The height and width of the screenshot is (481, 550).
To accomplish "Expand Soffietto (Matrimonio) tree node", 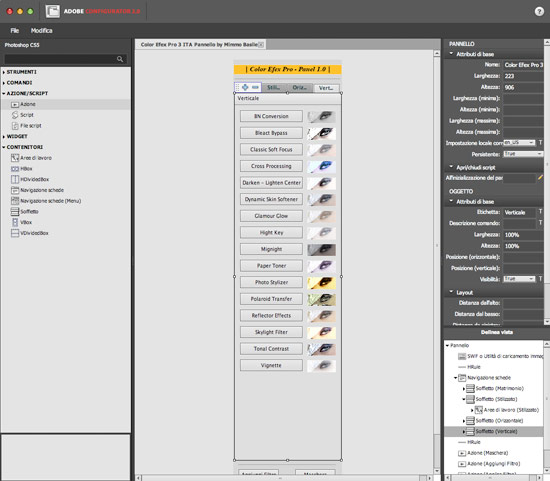I will tap(464, 389).
